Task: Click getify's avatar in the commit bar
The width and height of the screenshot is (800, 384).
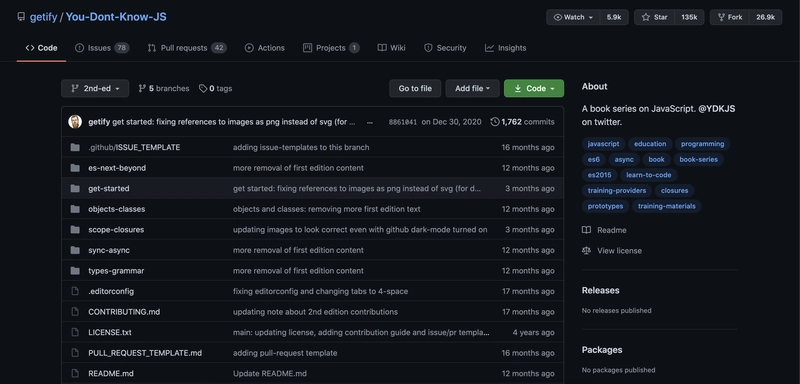Action: click(x=75, y=122)
